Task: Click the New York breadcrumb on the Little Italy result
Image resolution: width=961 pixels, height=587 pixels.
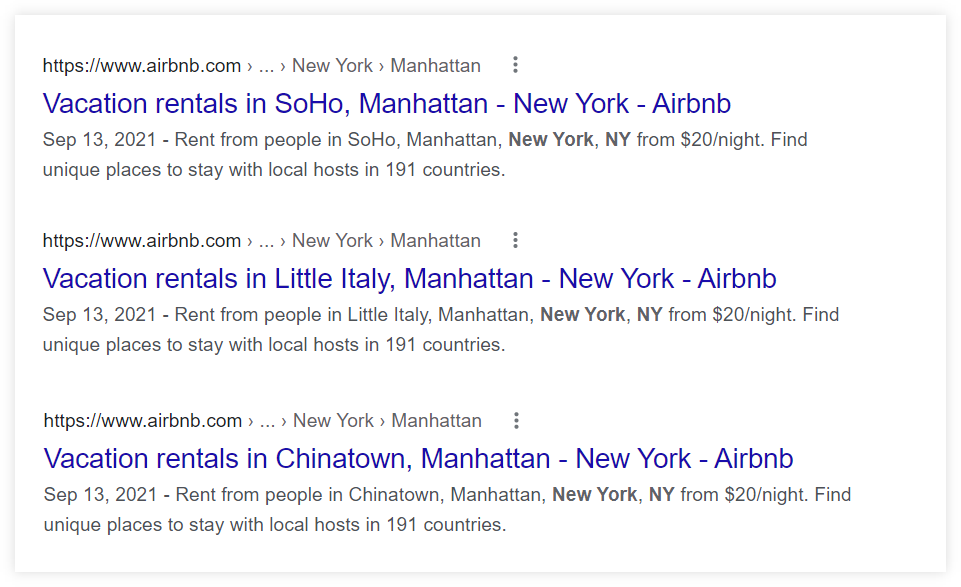Action: (x=332, y=240)
